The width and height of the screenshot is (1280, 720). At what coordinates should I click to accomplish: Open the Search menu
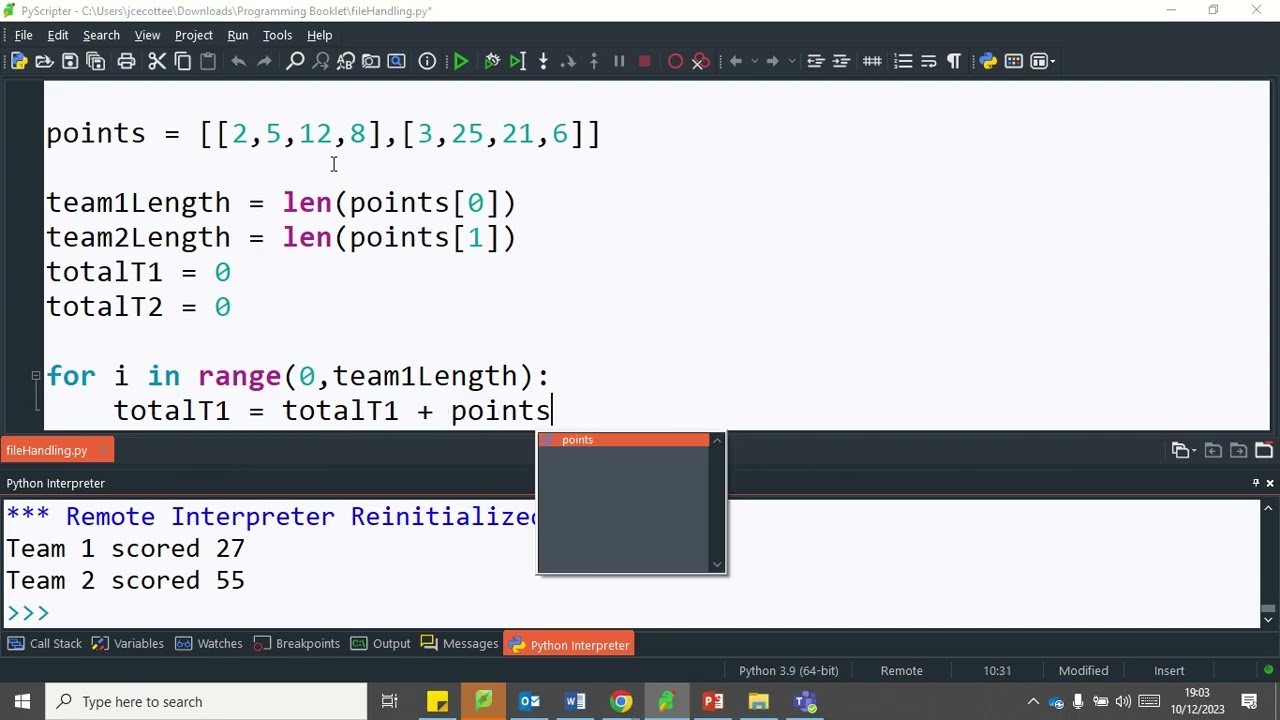[x=101, y=35]
